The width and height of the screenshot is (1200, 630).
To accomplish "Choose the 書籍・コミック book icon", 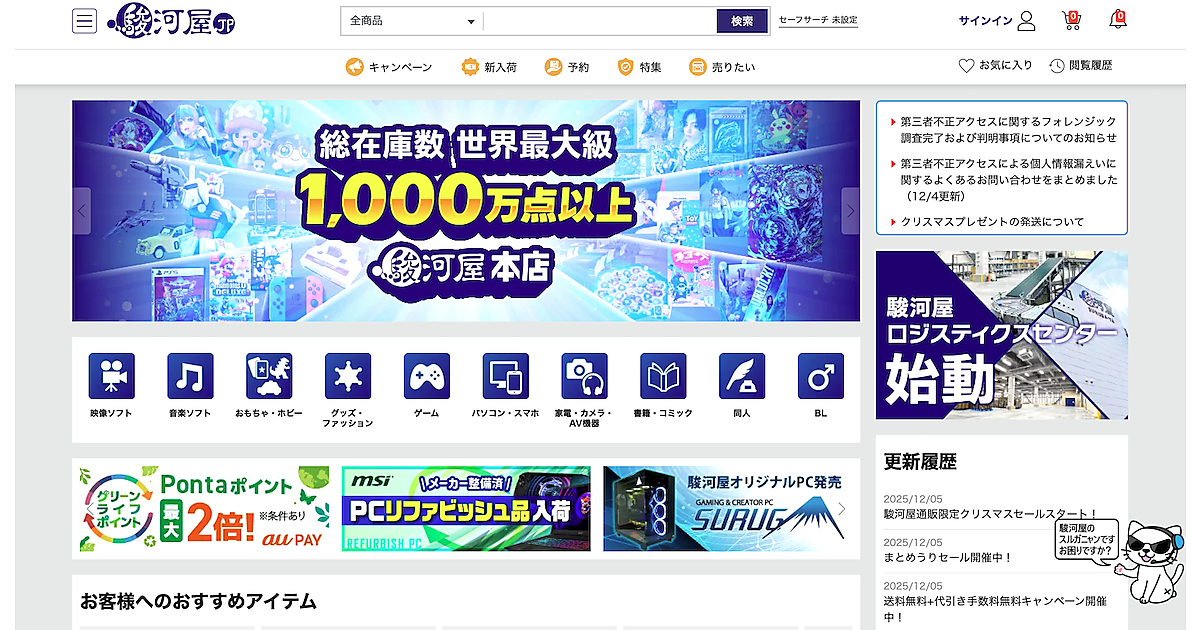I will 663,377.
